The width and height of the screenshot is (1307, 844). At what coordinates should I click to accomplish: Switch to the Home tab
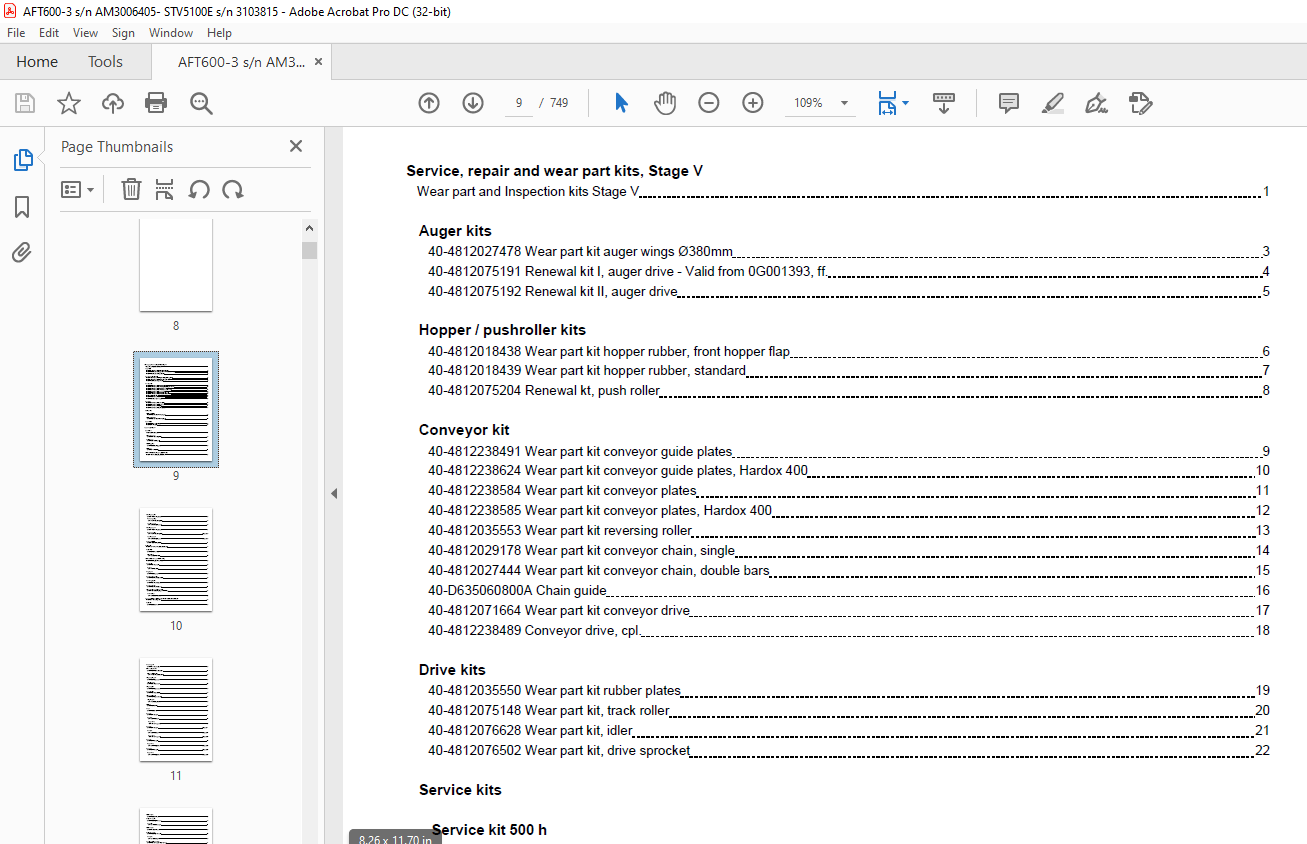(x=37, y=62)
